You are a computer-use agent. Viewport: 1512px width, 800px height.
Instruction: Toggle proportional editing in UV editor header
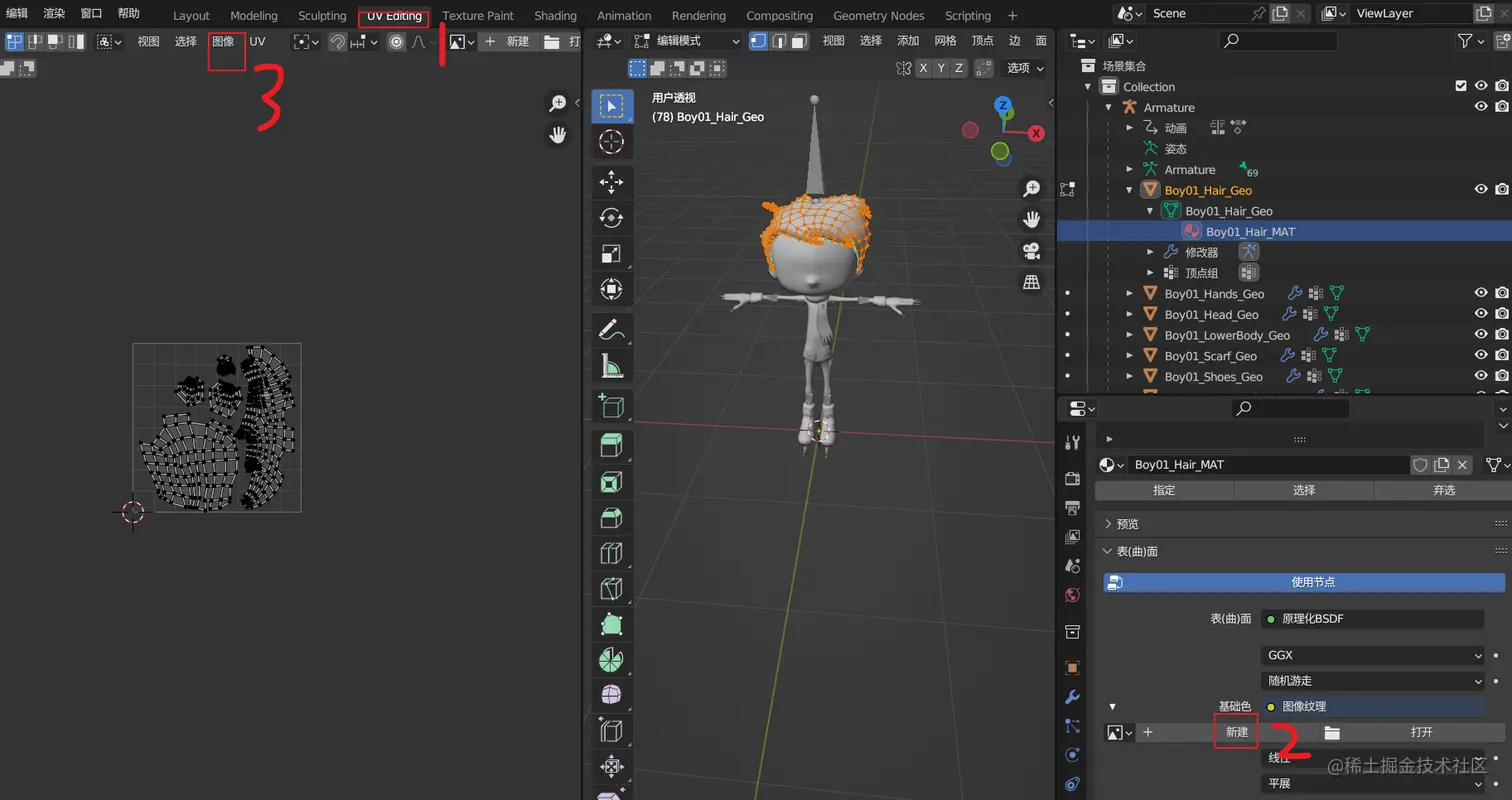(396, 42)
